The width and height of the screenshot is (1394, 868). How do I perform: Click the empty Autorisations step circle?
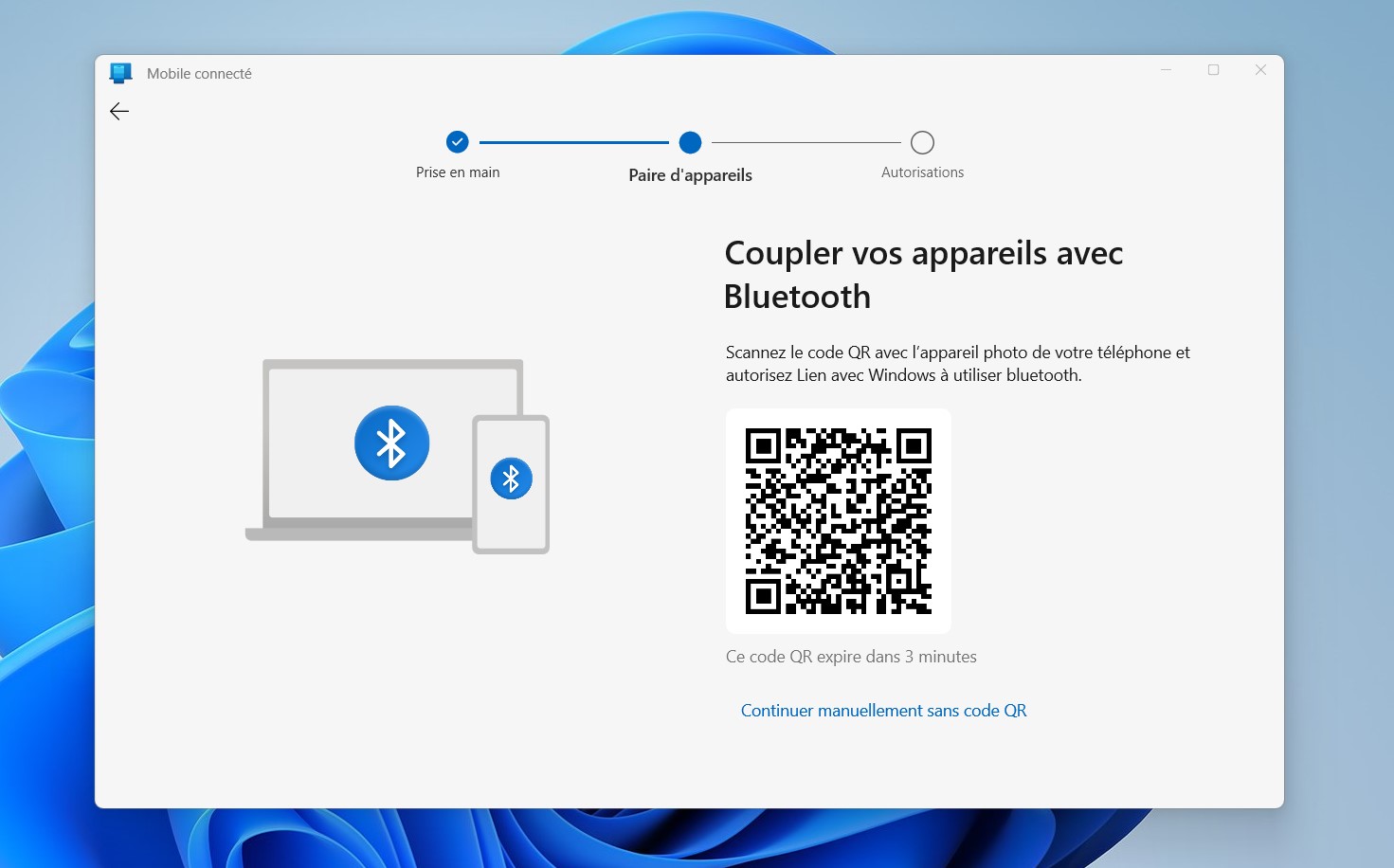click(x=922, y=142)
